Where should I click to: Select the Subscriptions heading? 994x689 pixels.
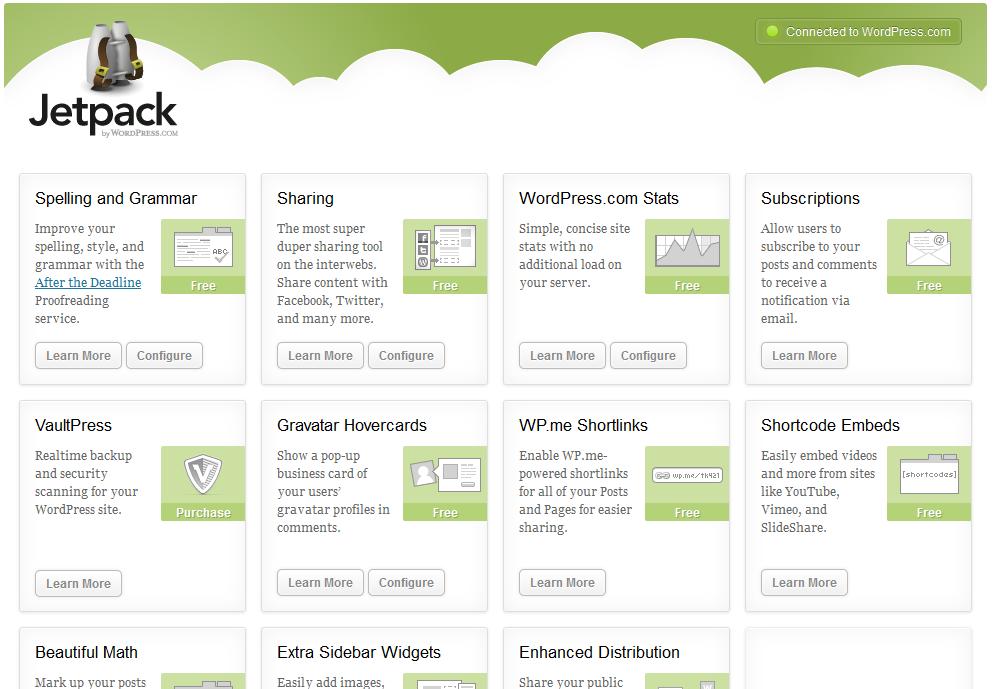coord(810,198)
